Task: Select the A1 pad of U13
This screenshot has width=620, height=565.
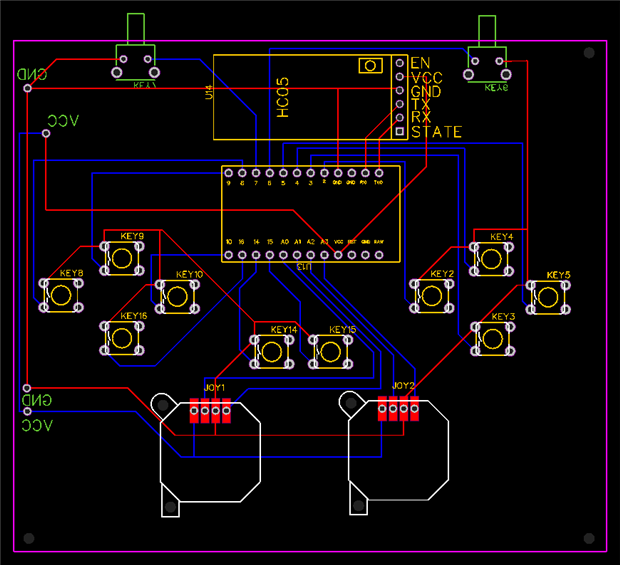Action: (297, 255)
